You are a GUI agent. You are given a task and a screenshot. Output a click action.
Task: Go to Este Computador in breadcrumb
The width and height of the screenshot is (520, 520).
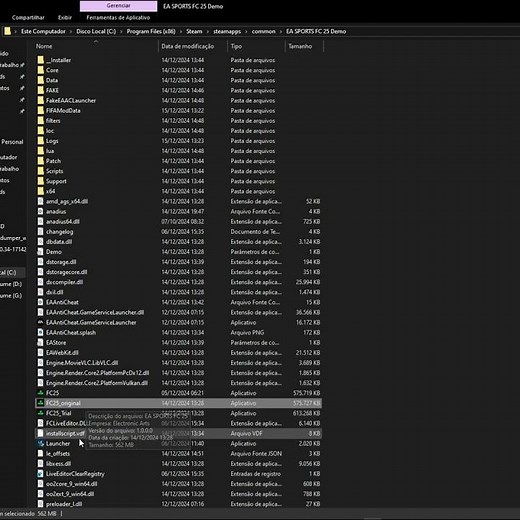point(43,31)
